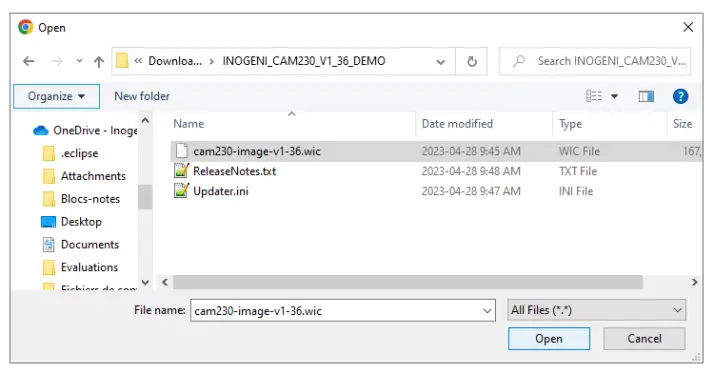Select Downloa... breadcrumb segment
This screenshot has height=373, width=713.
tap(175, 61)
